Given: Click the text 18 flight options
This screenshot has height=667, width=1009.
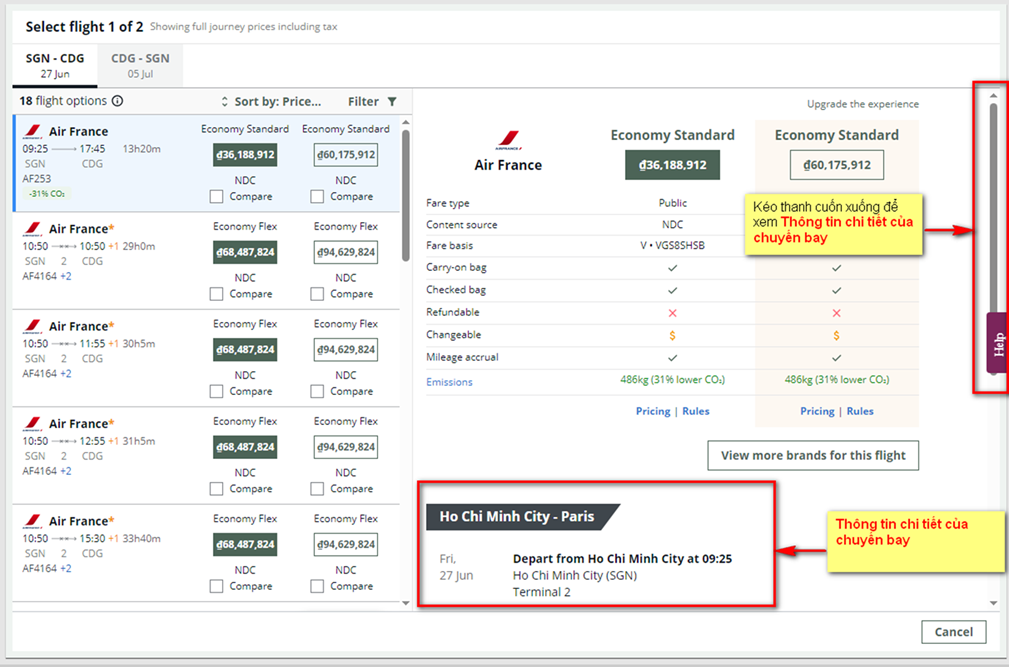Looking at the screenshot, I should point(63,101).
